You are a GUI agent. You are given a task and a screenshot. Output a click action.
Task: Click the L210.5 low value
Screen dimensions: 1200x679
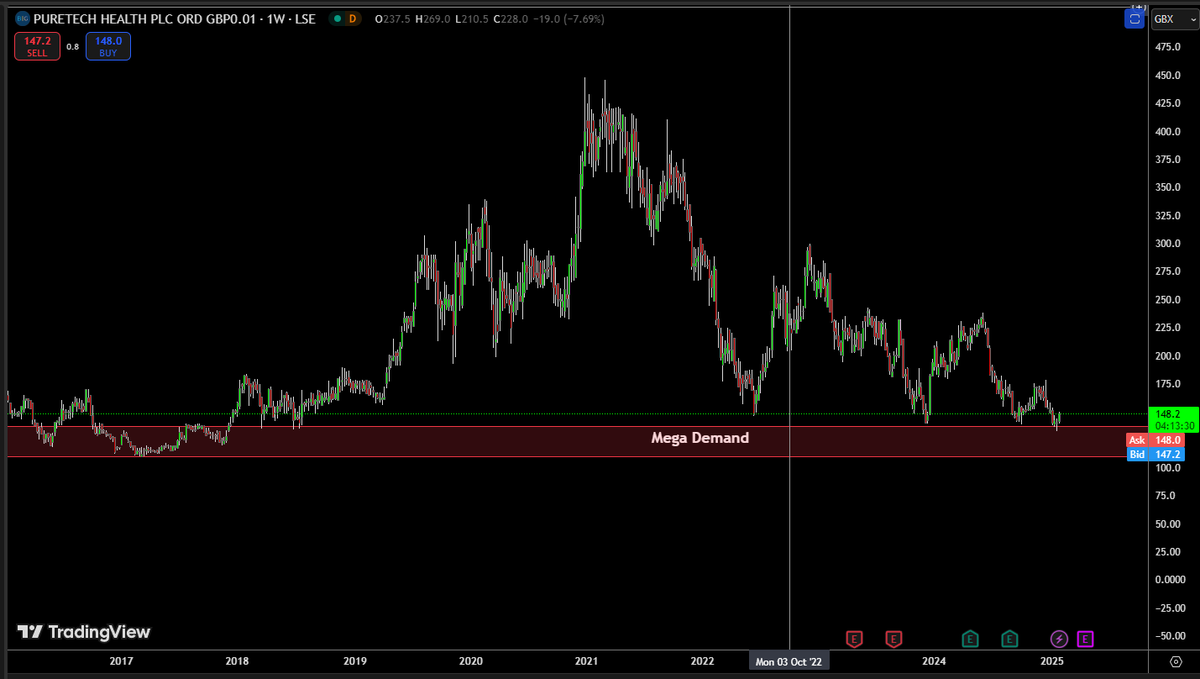pos(473,18)
